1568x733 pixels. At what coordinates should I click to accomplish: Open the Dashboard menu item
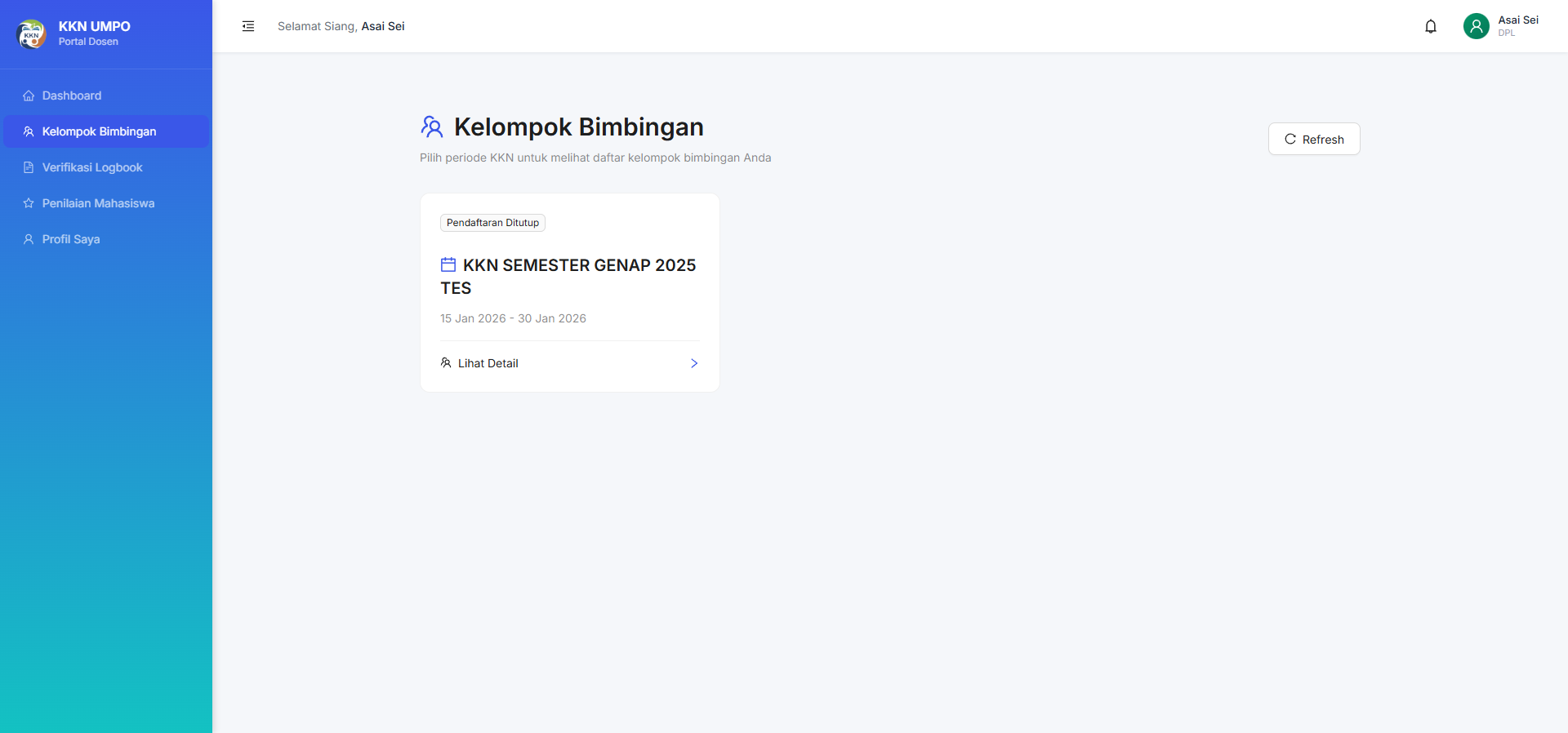[106, 96]
